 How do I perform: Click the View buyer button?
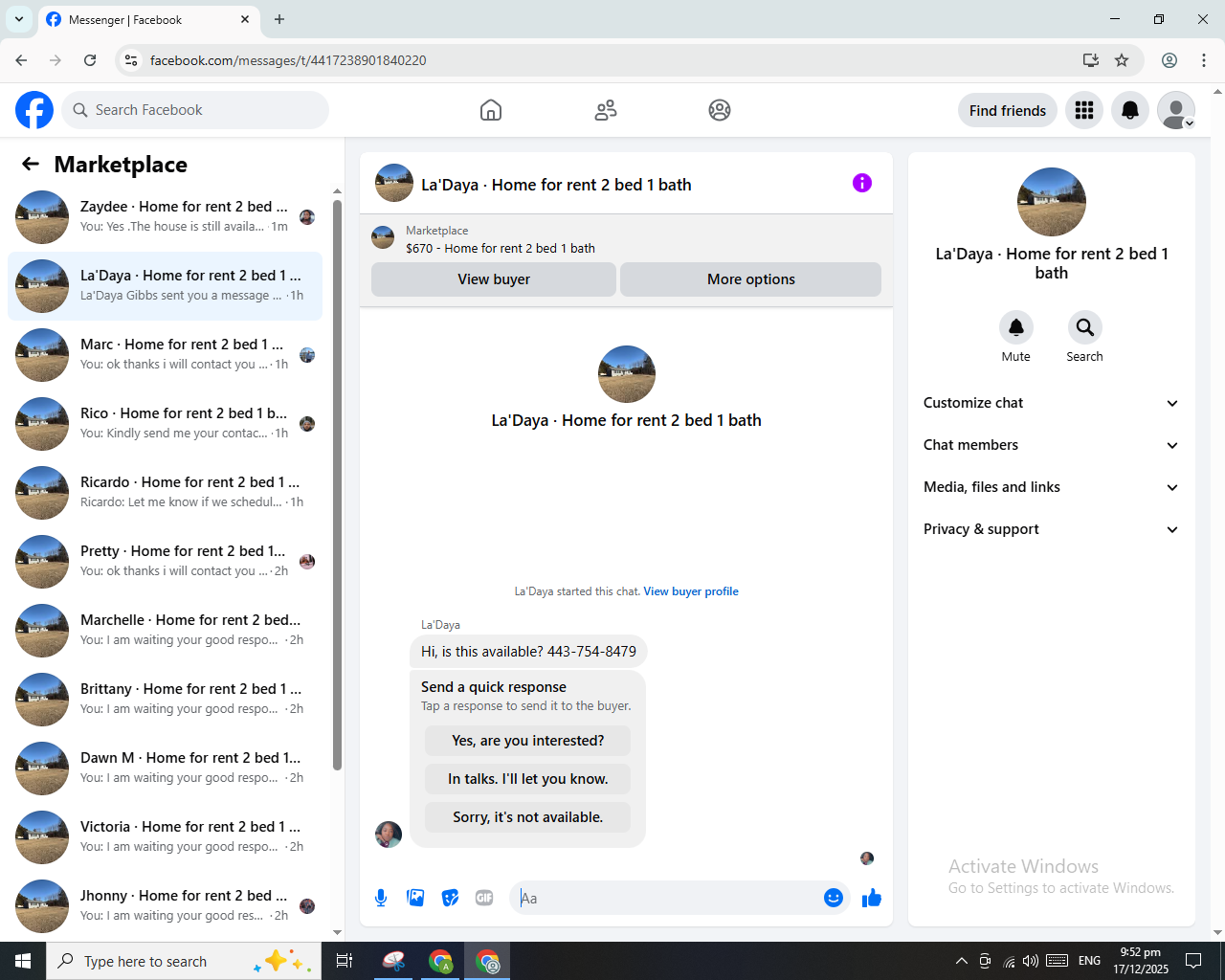click(494, 279)
